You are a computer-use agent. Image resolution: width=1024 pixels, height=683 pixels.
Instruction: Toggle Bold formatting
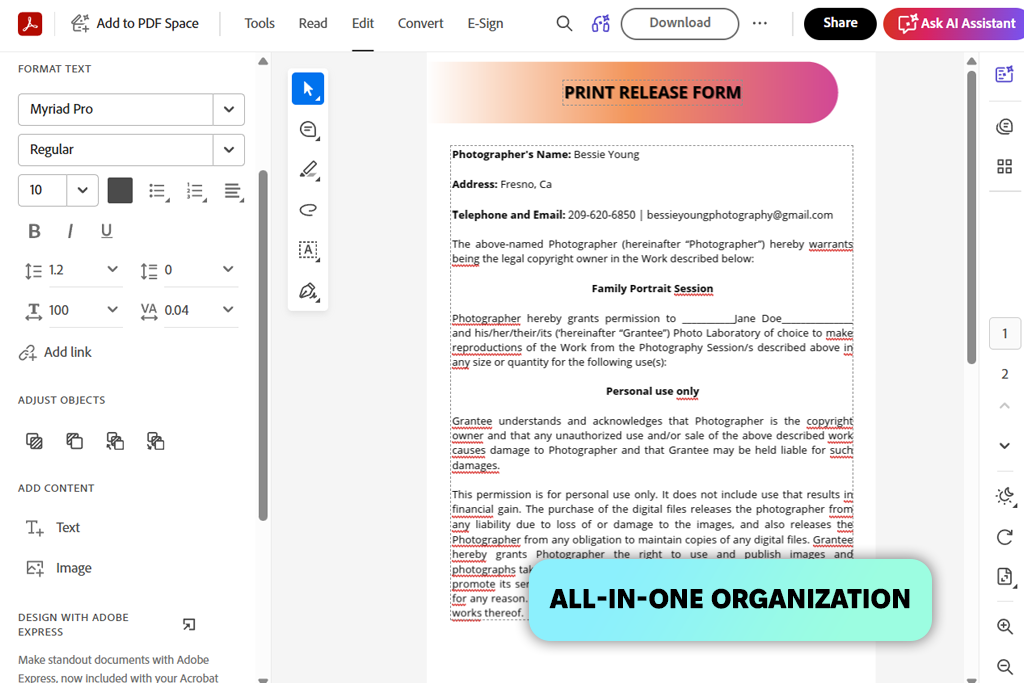click(x=34, y=231)
